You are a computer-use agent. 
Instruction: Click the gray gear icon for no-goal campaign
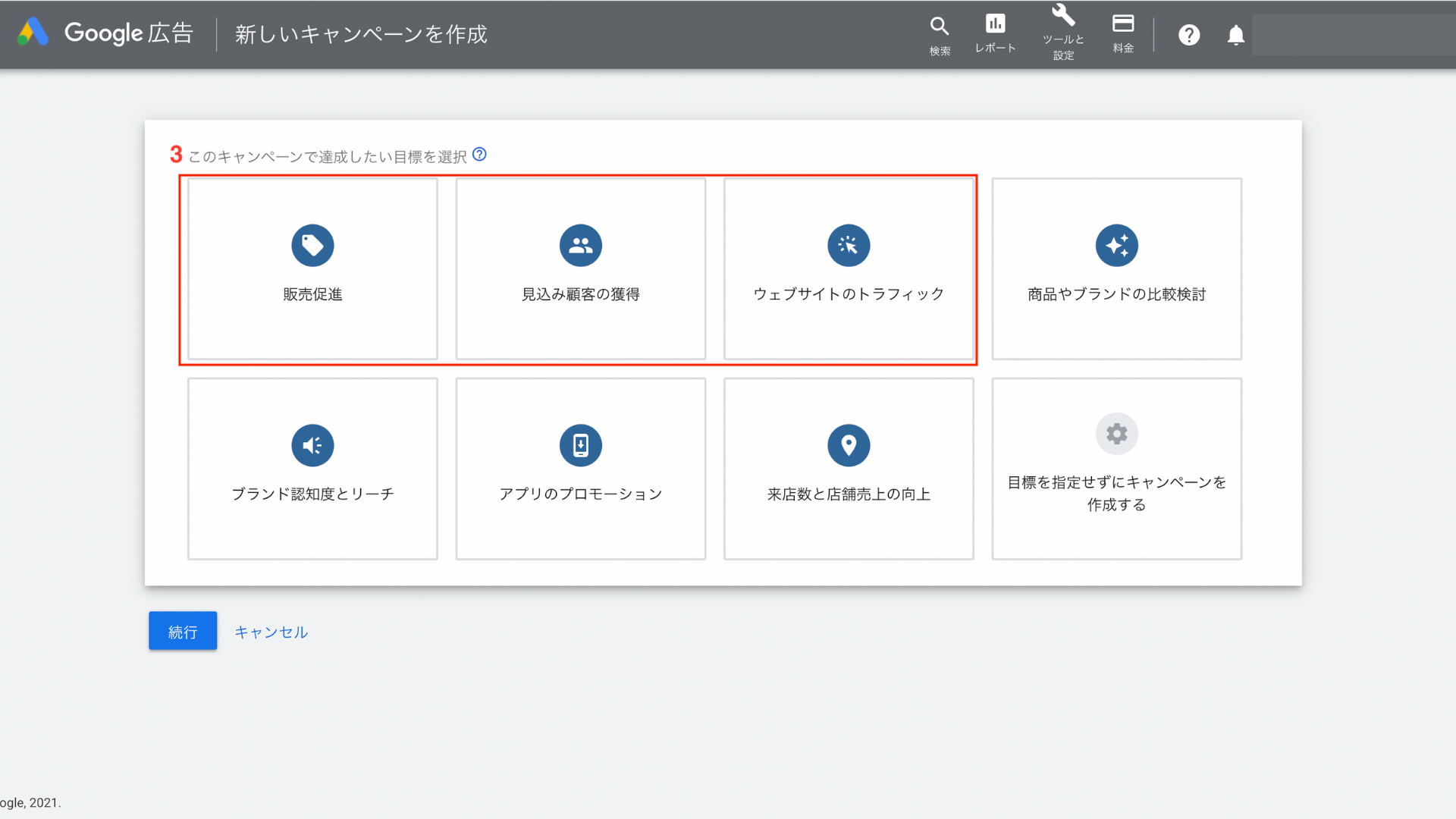pos(1117,434)
